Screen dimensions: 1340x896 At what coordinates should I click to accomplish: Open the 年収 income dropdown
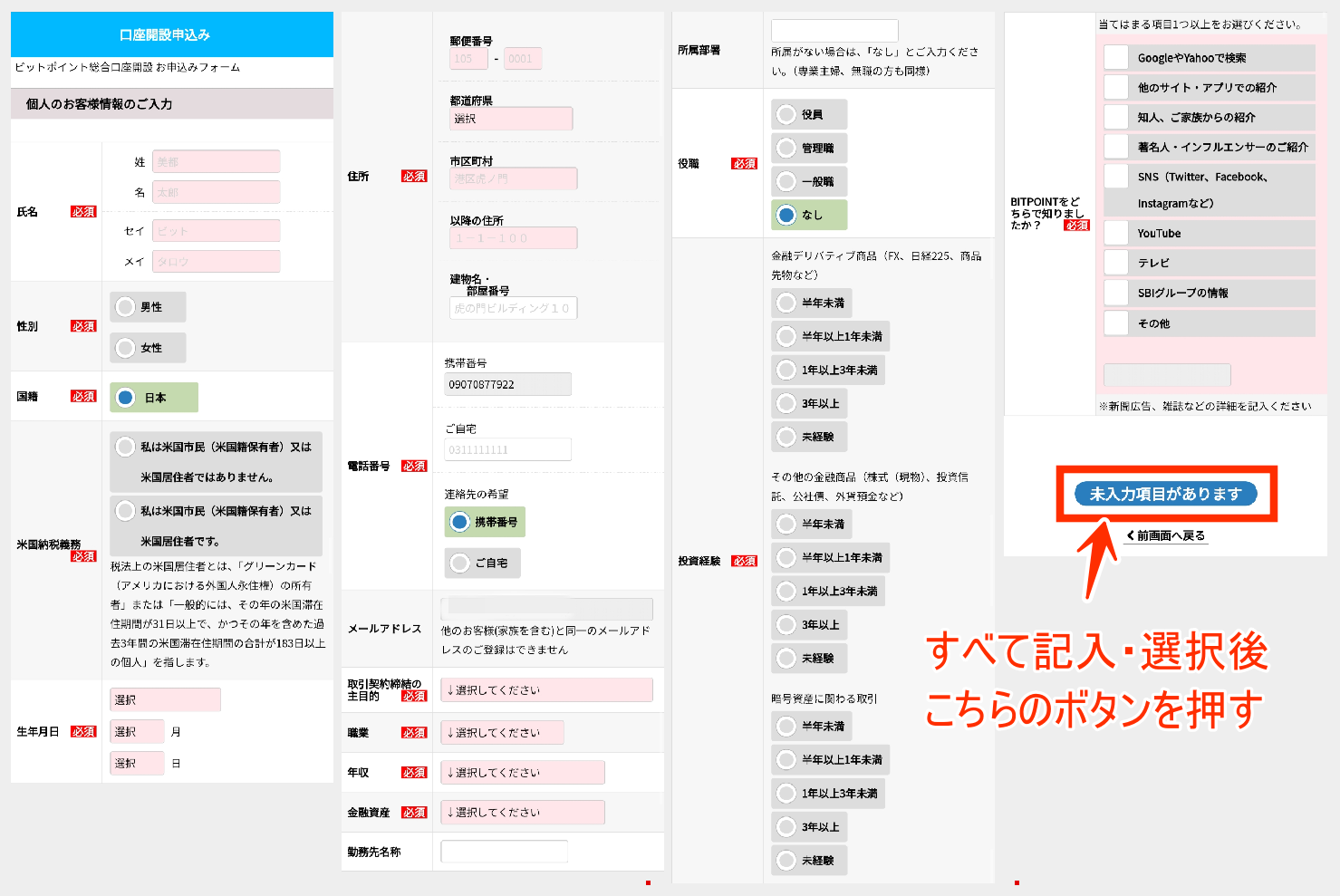[x=523, y=772]
